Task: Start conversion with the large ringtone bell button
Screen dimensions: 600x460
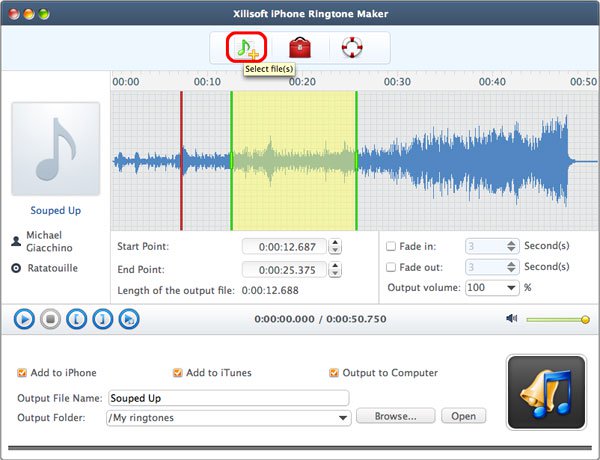Action: (x=540, y=389)
